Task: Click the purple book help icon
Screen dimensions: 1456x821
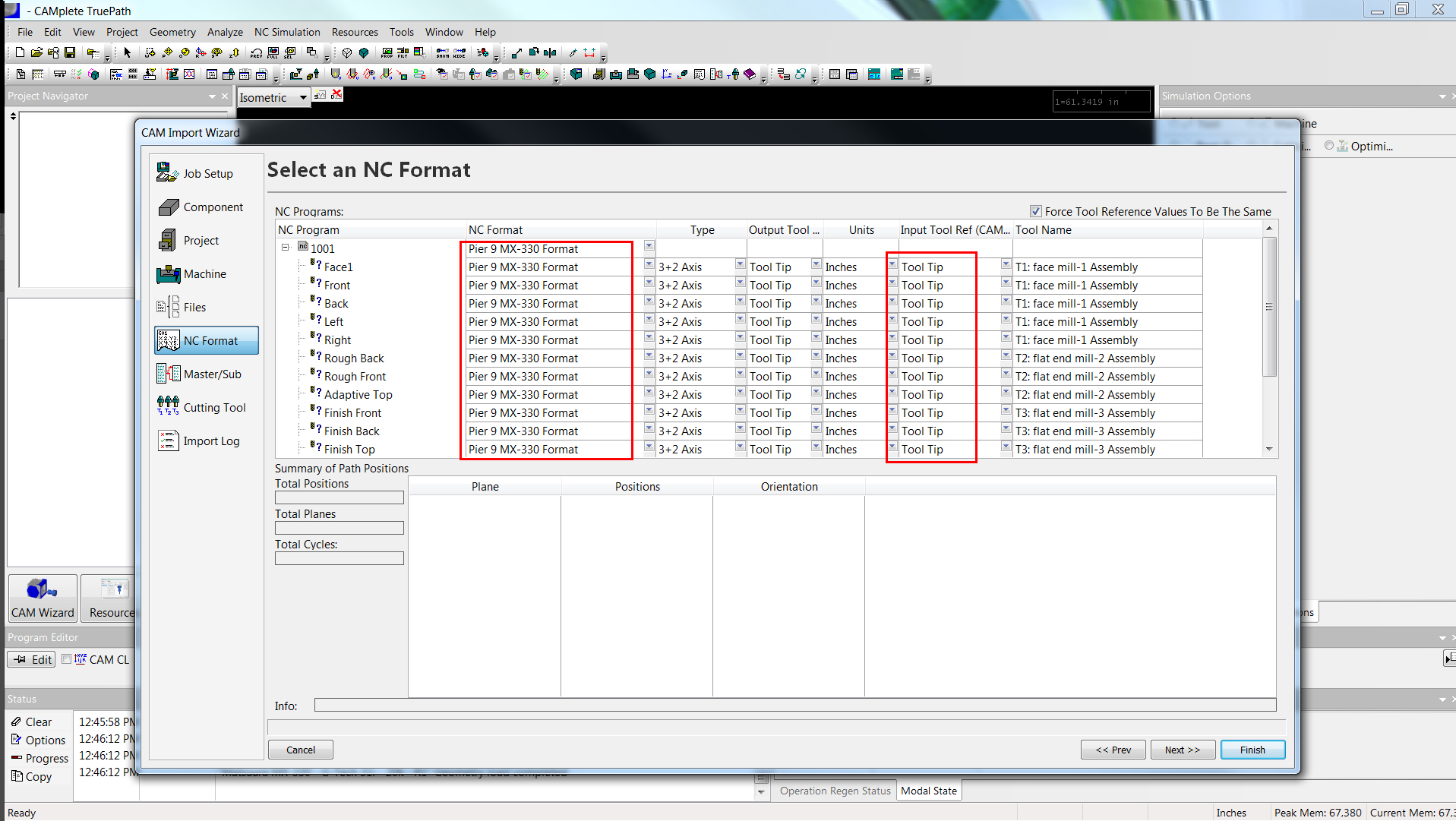Action: [x=750, y=74]
